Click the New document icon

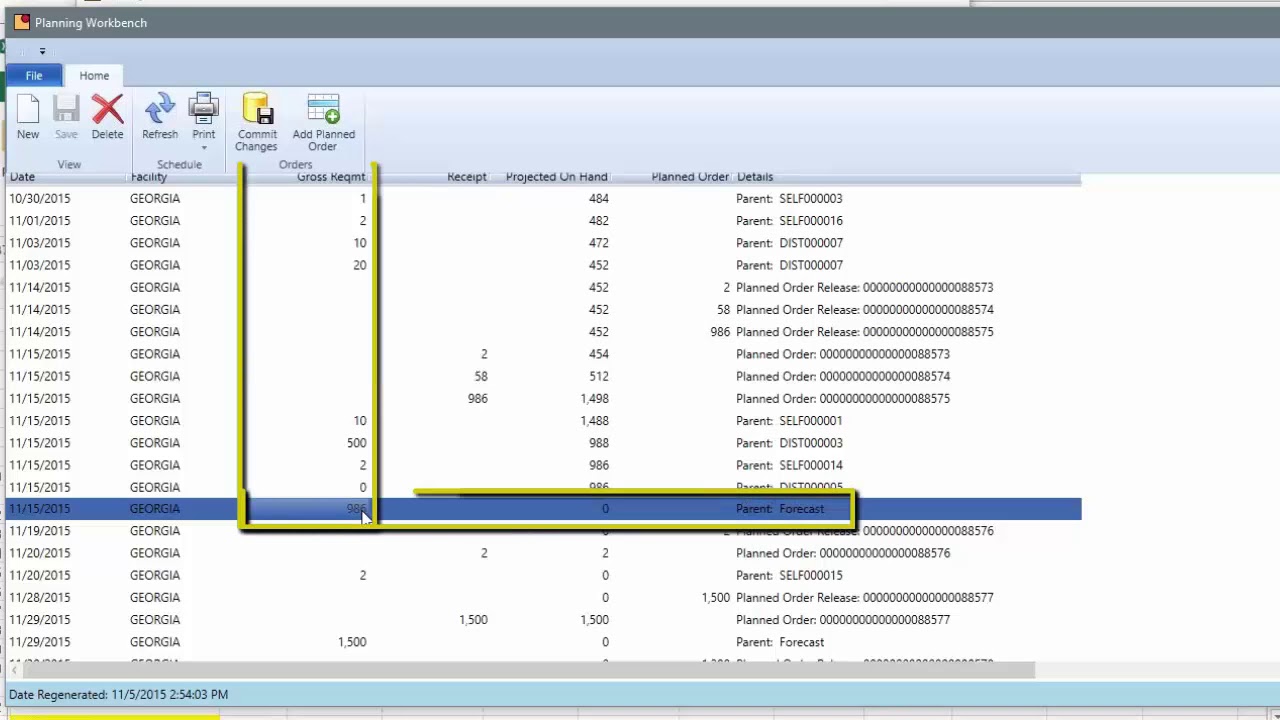(28, 110)
